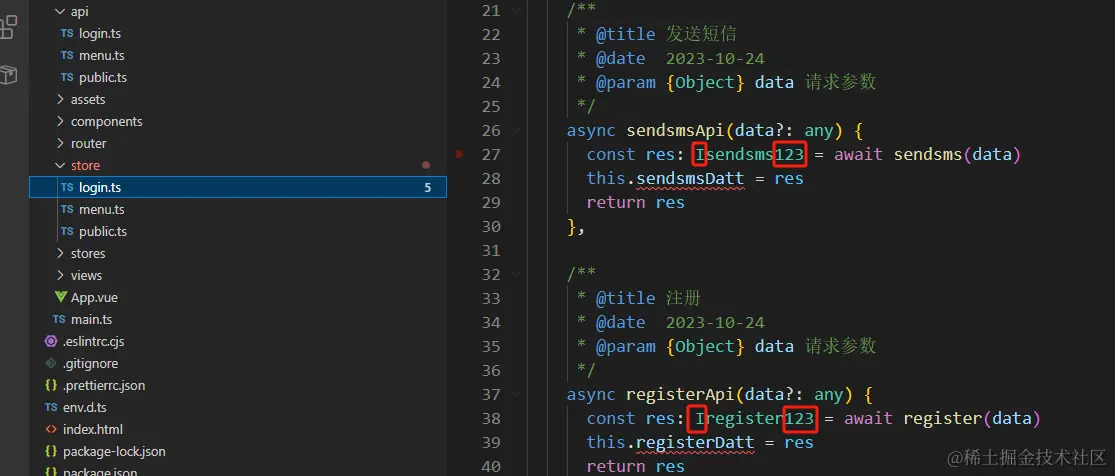The width and height of the screenshot is (1115, 476).
Task: Click the problems badge 5 on login.ts
Action: point(427,188)
